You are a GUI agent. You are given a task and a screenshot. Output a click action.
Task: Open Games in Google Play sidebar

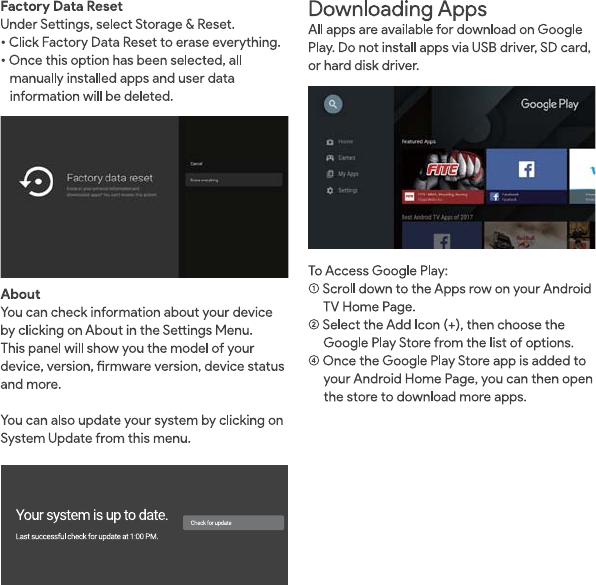341,158
